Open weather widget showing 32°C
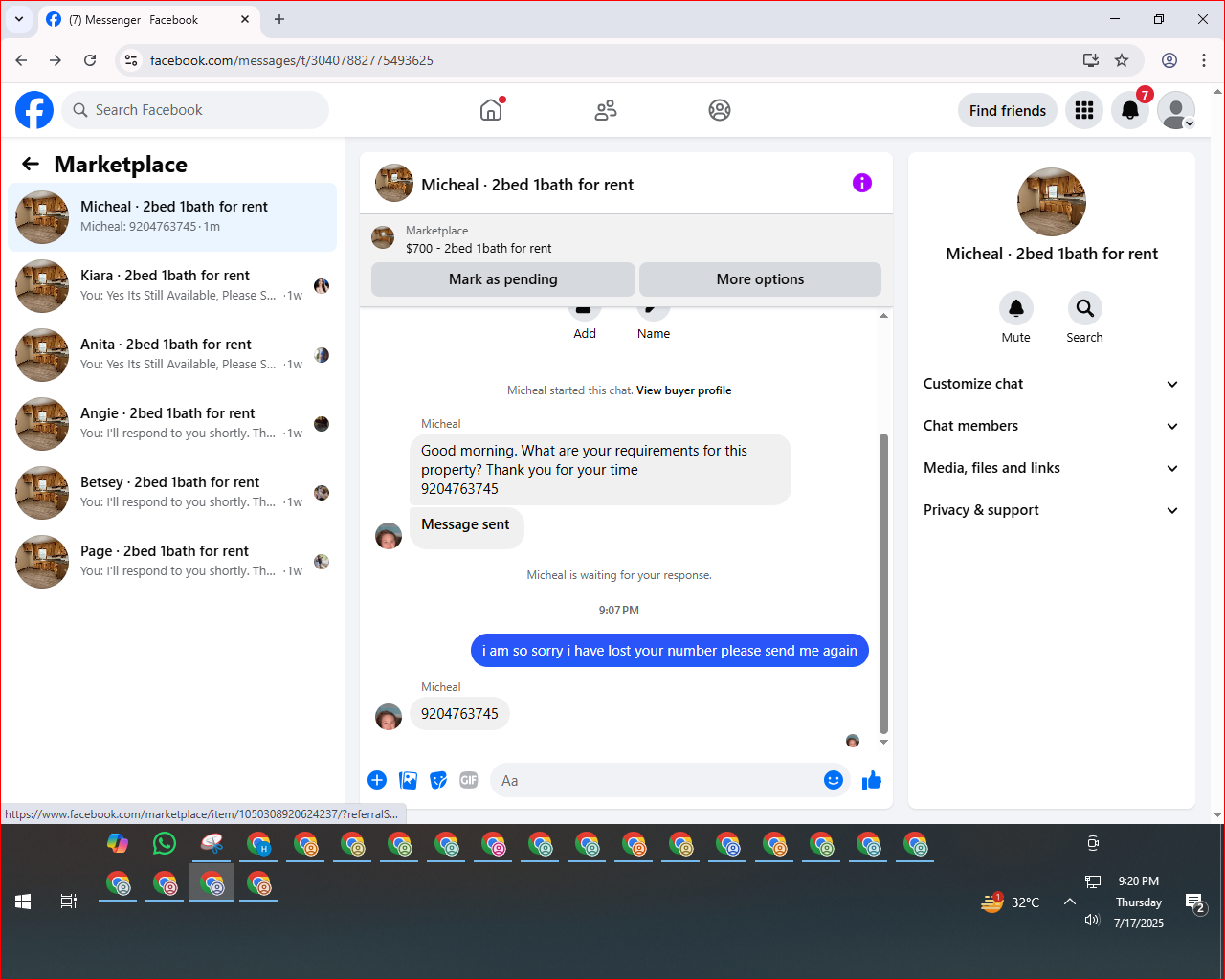 [x=1011, y=902]
